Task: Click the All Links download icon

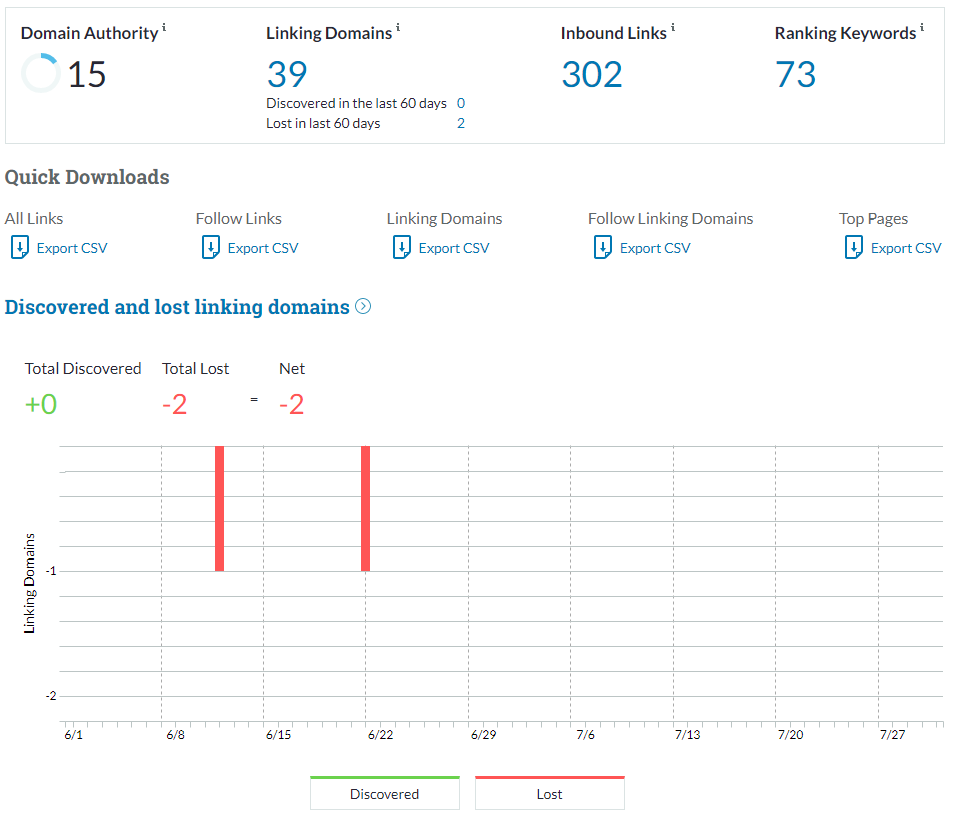Action: pyautogui.click(x=19, y=248)
